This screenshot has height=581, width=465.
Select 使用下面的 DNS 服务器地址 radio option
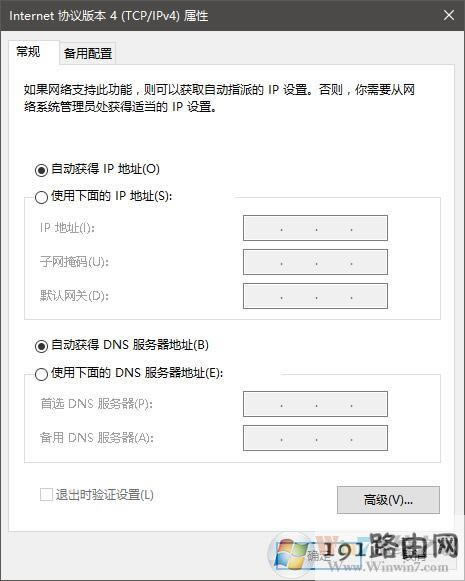click(x=41, y=374)
